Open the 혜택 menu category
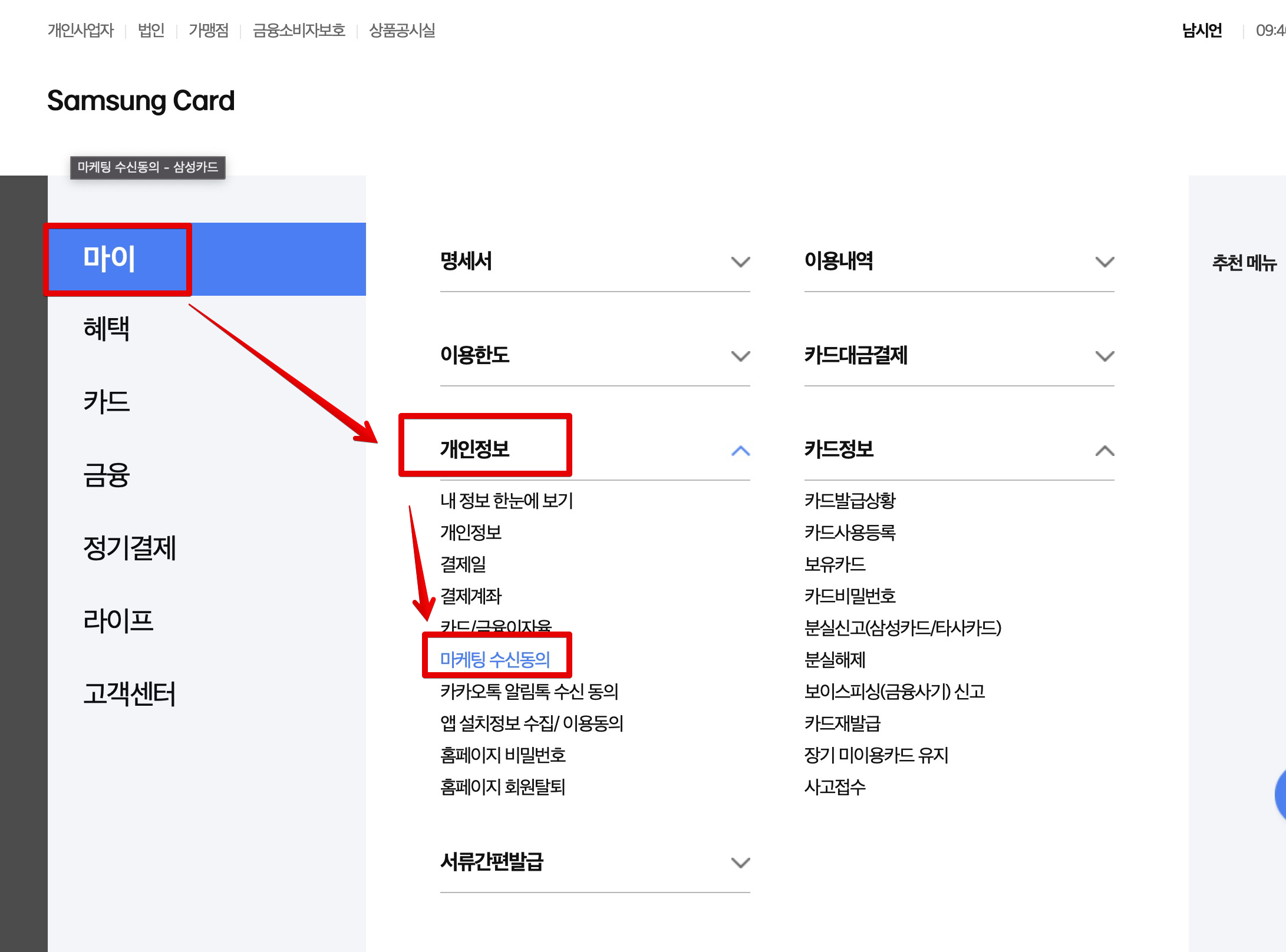Screen dimensions: 1286x952 (x=107, y=329)
